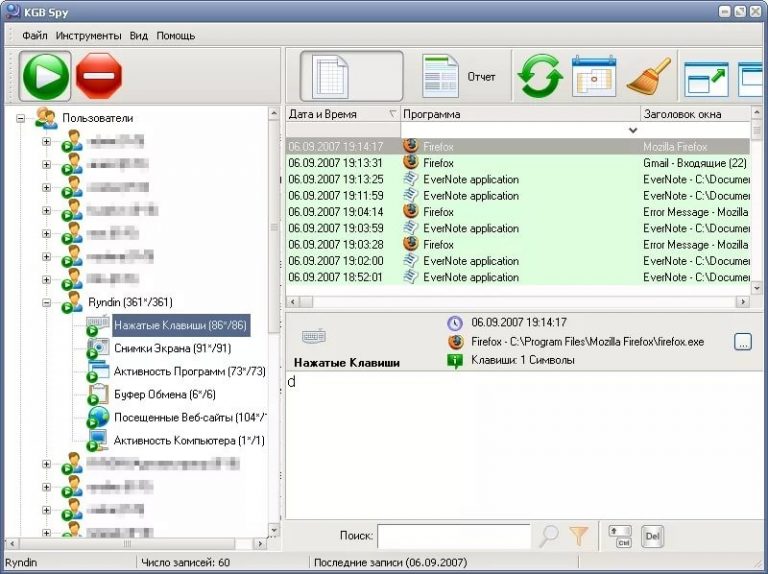The width and height of the screenshot is (768, 574).
Task: Switch to the table log view
Action: [x=352, y=76]
